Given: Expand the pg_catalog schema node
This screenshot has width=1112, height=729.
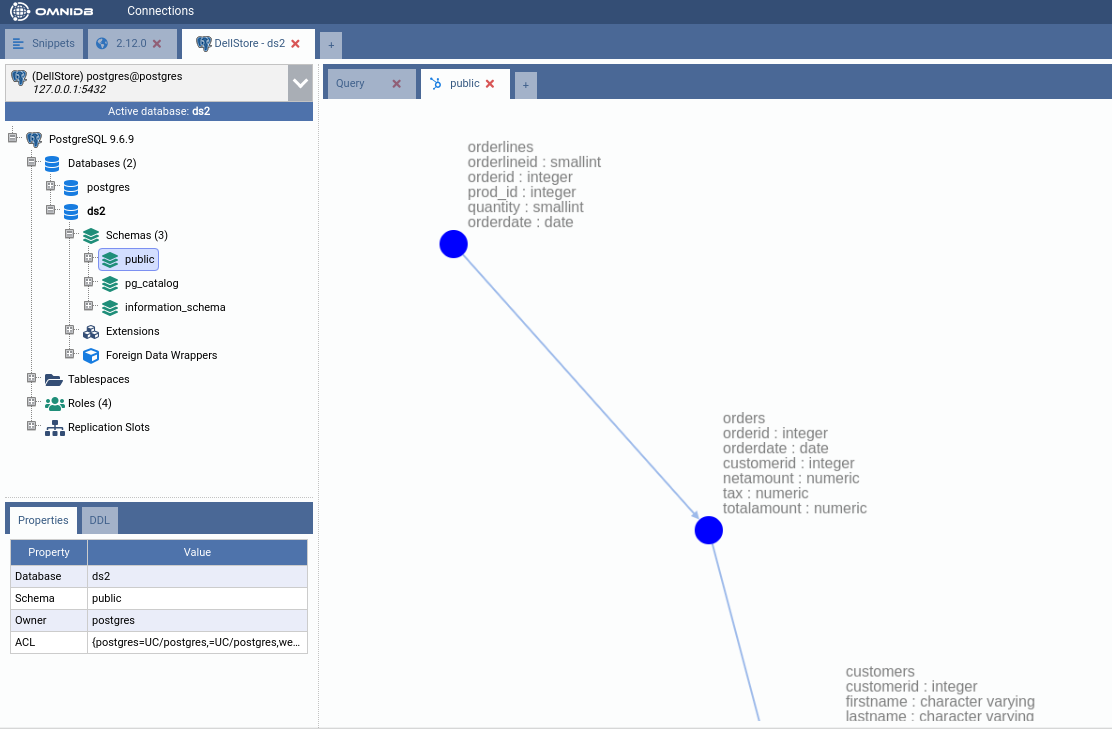Looking at the screenshot, I should (88, 283).
